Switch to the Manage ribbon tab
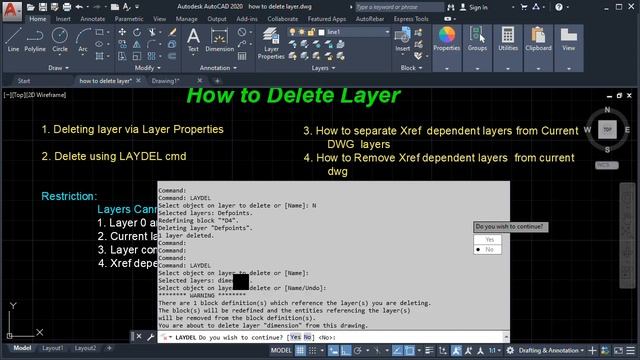640x360 pixels. (x=187, y=19)
